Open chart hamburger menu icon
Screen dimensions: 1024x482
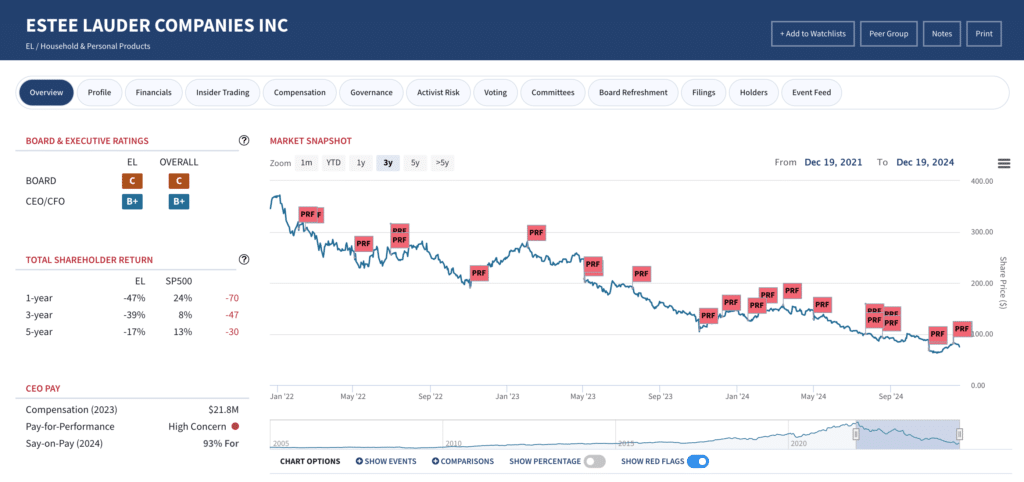click(x=1004, y=163)
